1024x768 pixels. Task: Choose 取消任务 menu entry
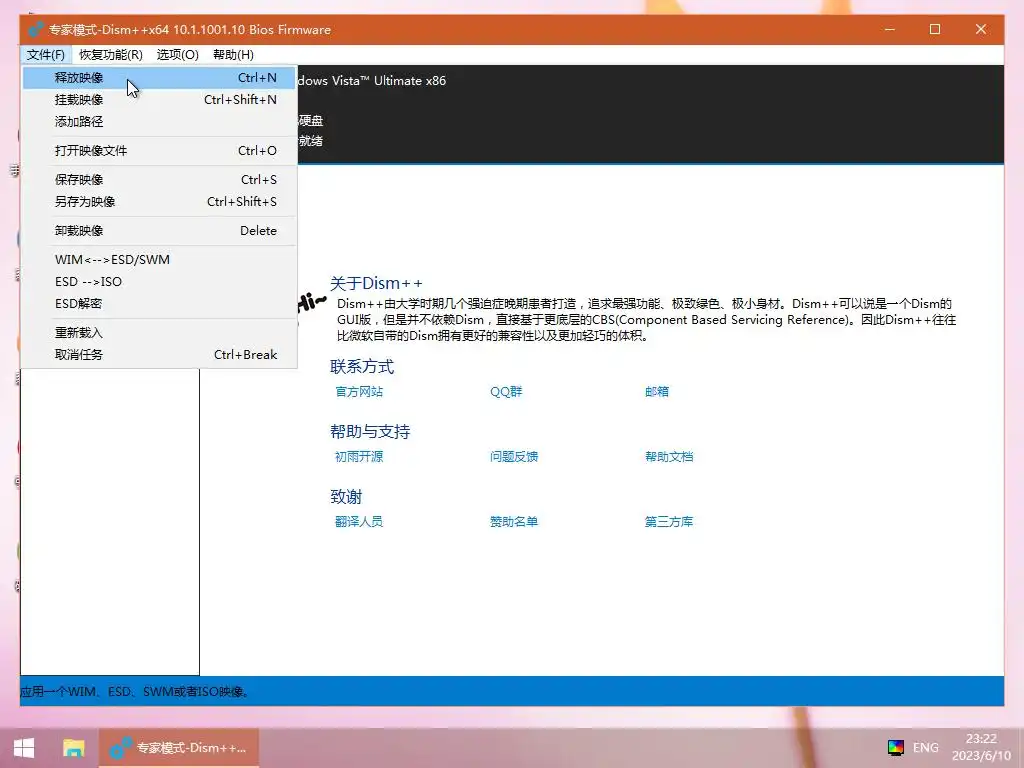pos(159,355)
